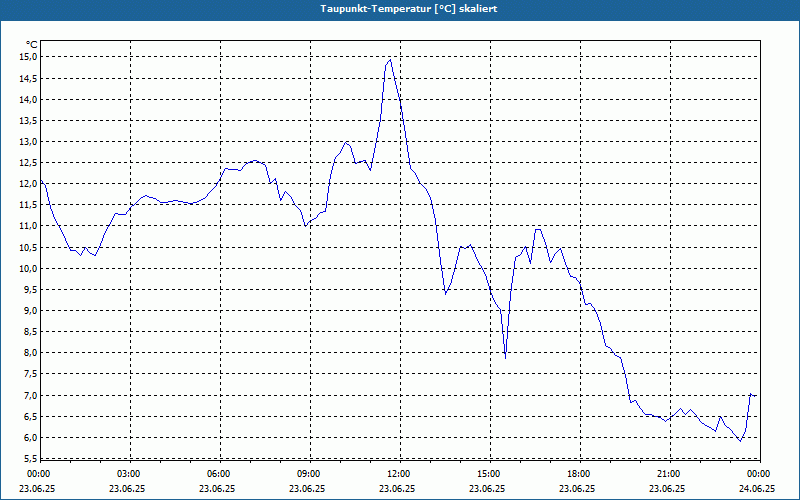Click the 09:00 time axis label

point(309,474)
